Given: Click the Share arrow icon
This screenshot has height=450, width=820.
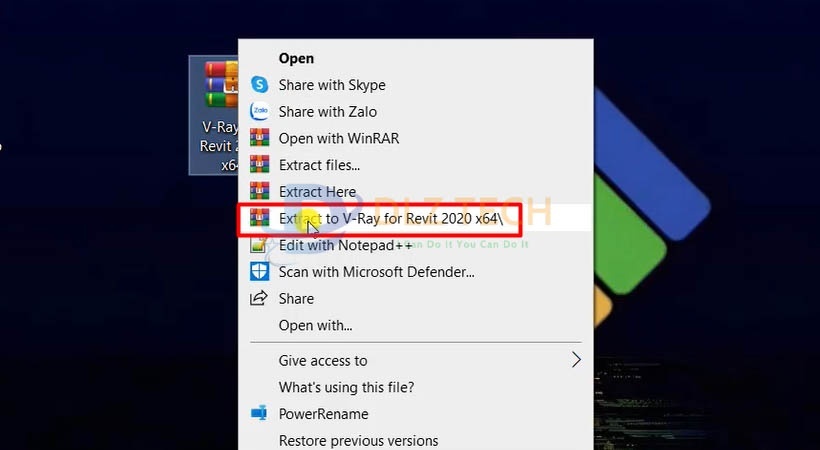Looking at the screenshot, I should [260, 298].
